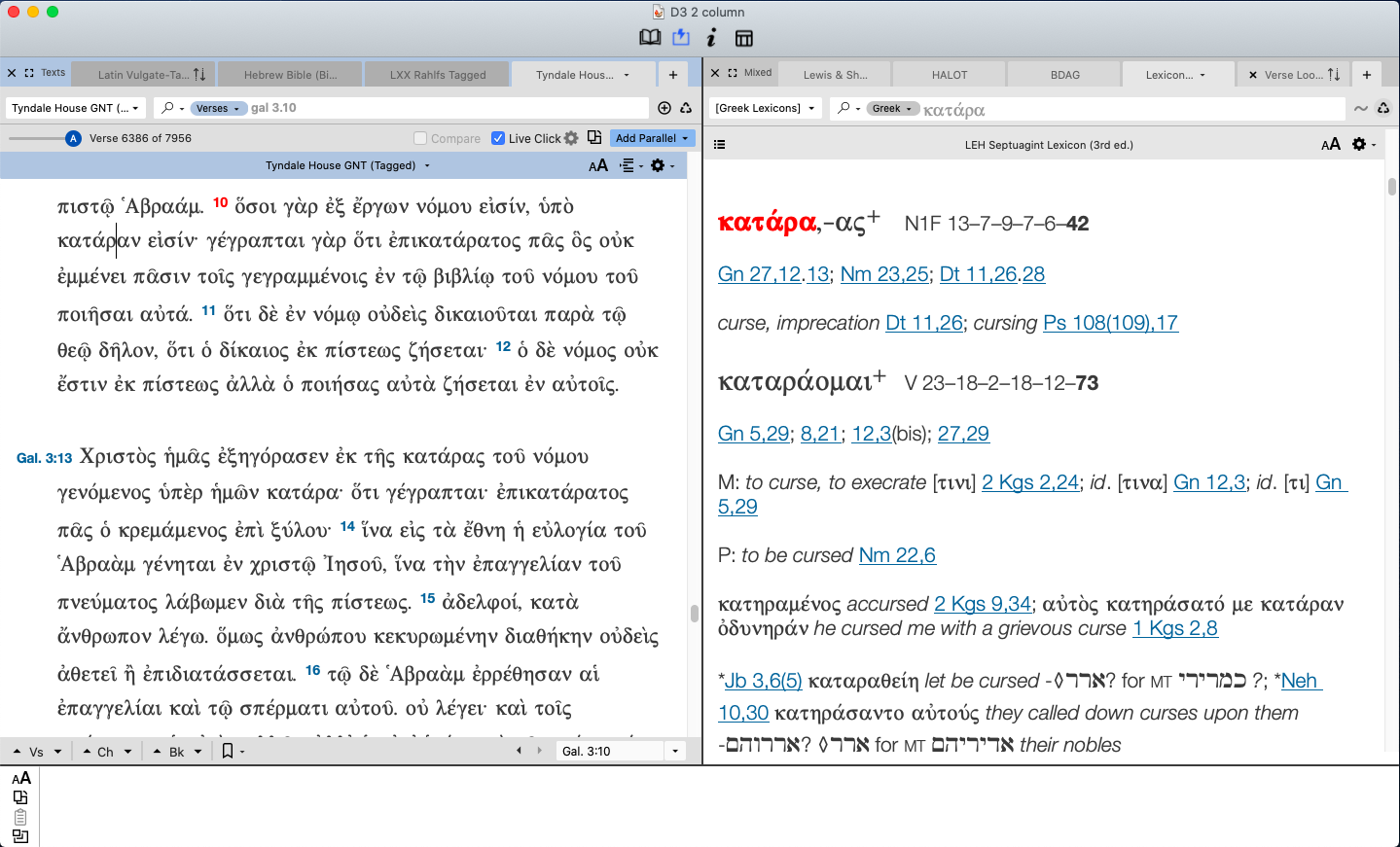Image resolution: width=1400 pixels, height=847 pixels.
Task: Open the Greek Lexicons selector dropdown
Action: point(765,108)
